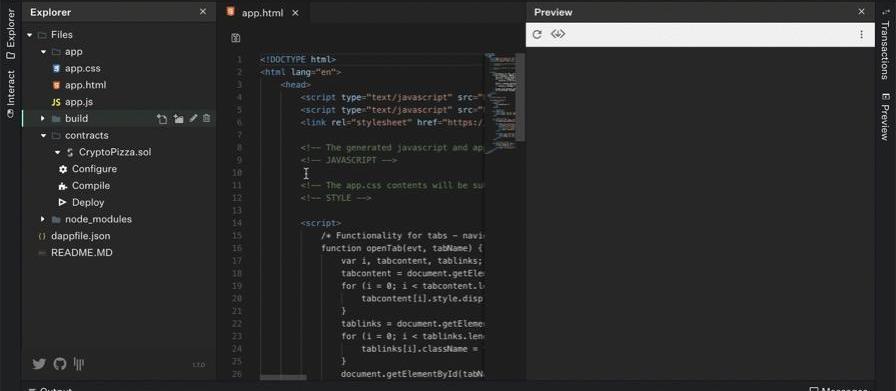
Task: Click the new folder icon on build row
Action: (x=178, y=119)
